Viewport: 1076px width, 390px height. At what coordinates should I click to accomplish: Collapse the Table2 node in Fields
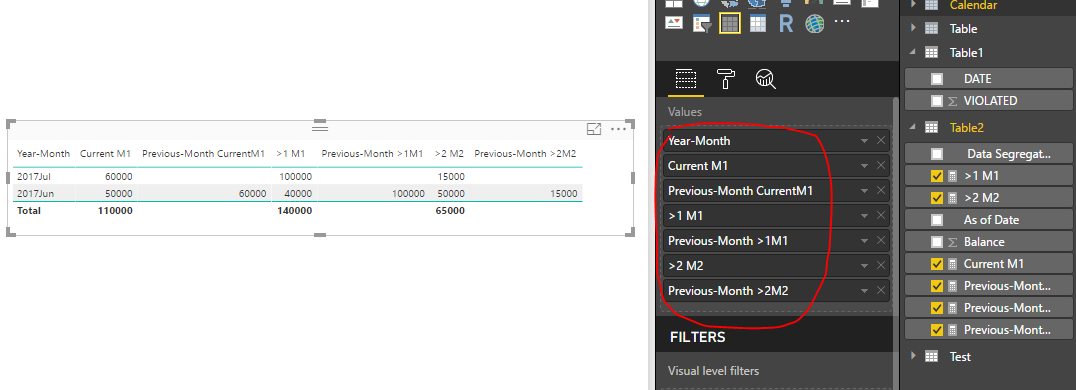[x=913, y=127]
